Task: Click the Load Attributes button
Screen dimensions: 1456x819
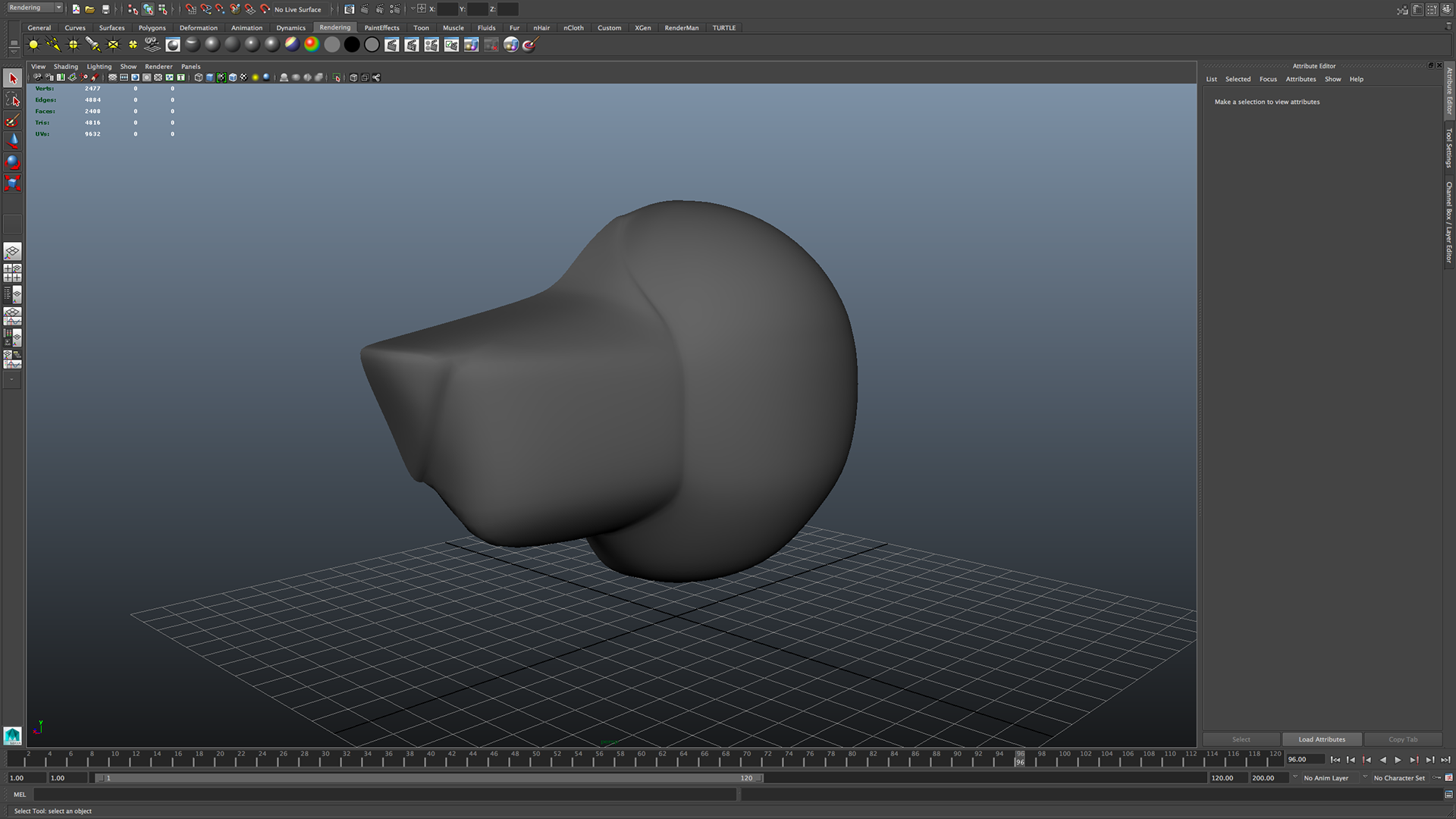Action: pyautogui.click(x=1321, y=739)
